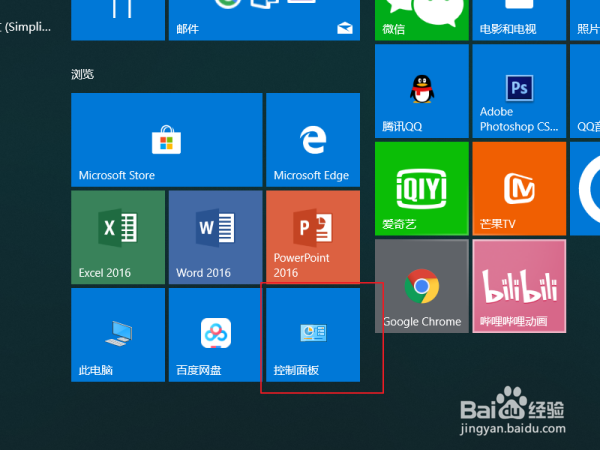Launch the QQ音乐 tile beside Photoshop
Viewport: 600px width, 450px height.
click(585, 91)
